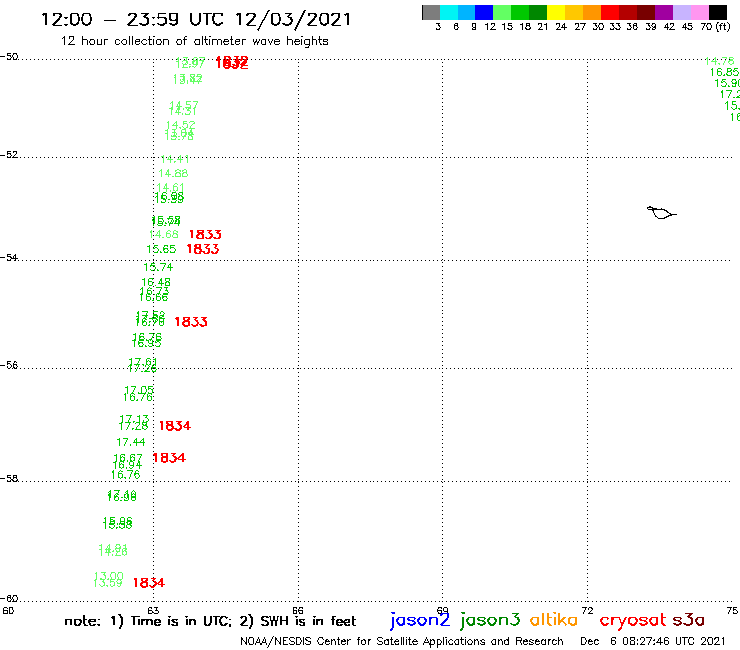Screen dimensions: 740x650
Task: Click the timestamp "Dec 6 08:27:46 UTC 2021"
Action: (x=653, y=641)
